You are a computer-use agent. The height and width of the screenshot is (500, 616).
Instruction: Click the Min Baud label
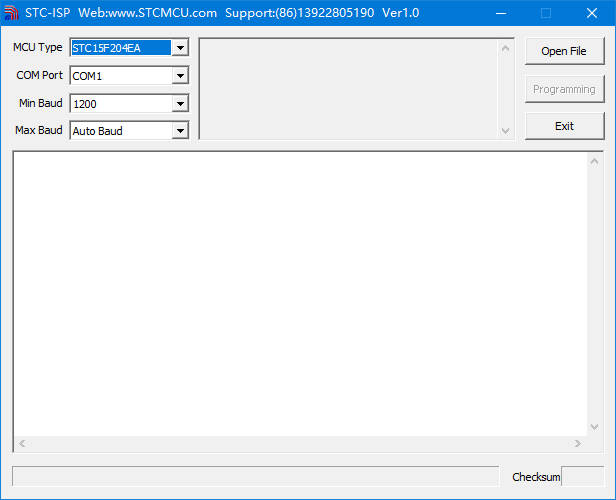[40, 103]
